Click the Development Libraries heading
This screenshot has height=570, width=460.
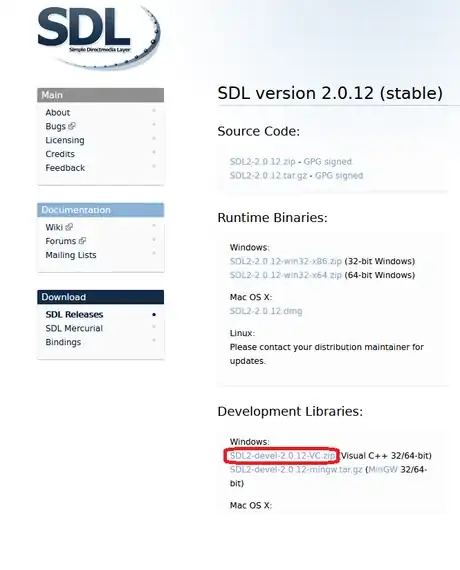290,411
